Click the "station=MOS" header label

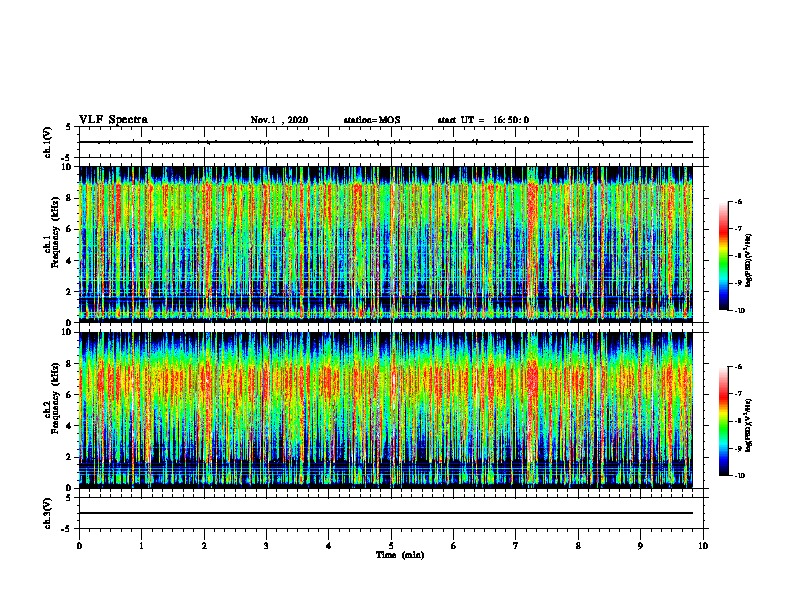[372, 120]
